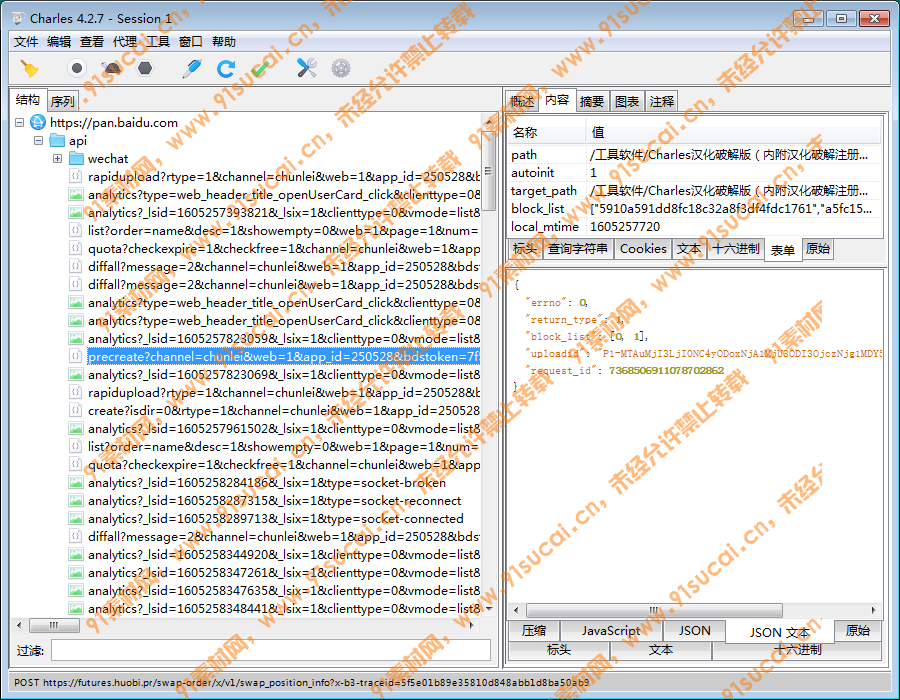This screenshot has height=700, width=900.
Task: Collapse the api folder node
Action: pyautogui.click(x=38, y=141)
